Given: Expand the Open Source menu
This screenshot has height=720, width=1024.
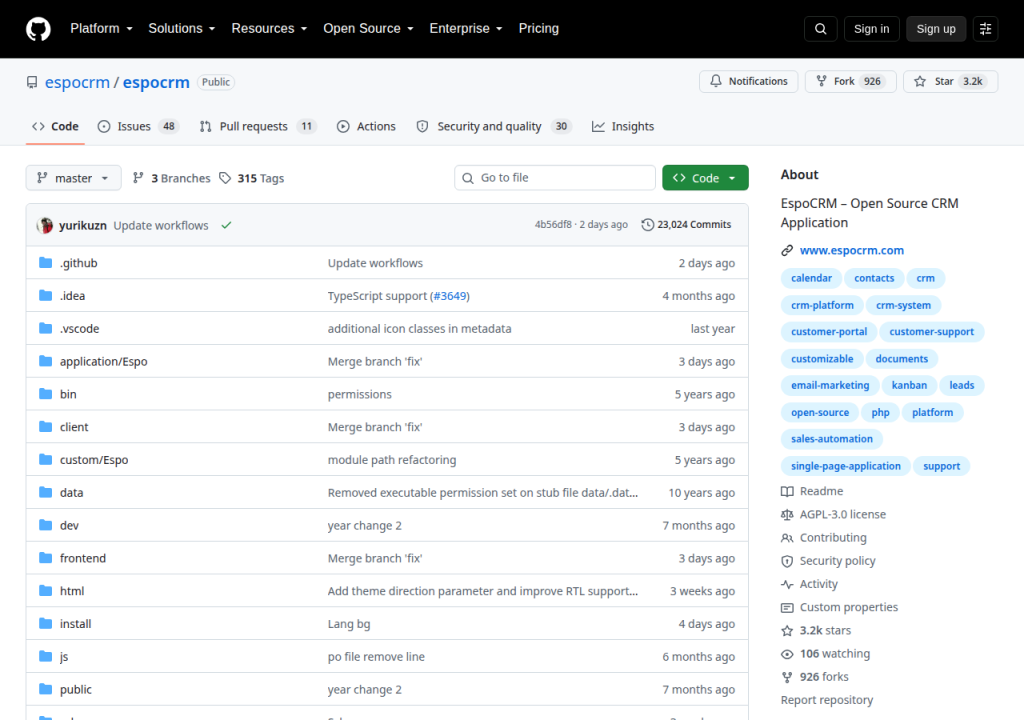Looking at the screenshot, I should [x=368, y=29].
